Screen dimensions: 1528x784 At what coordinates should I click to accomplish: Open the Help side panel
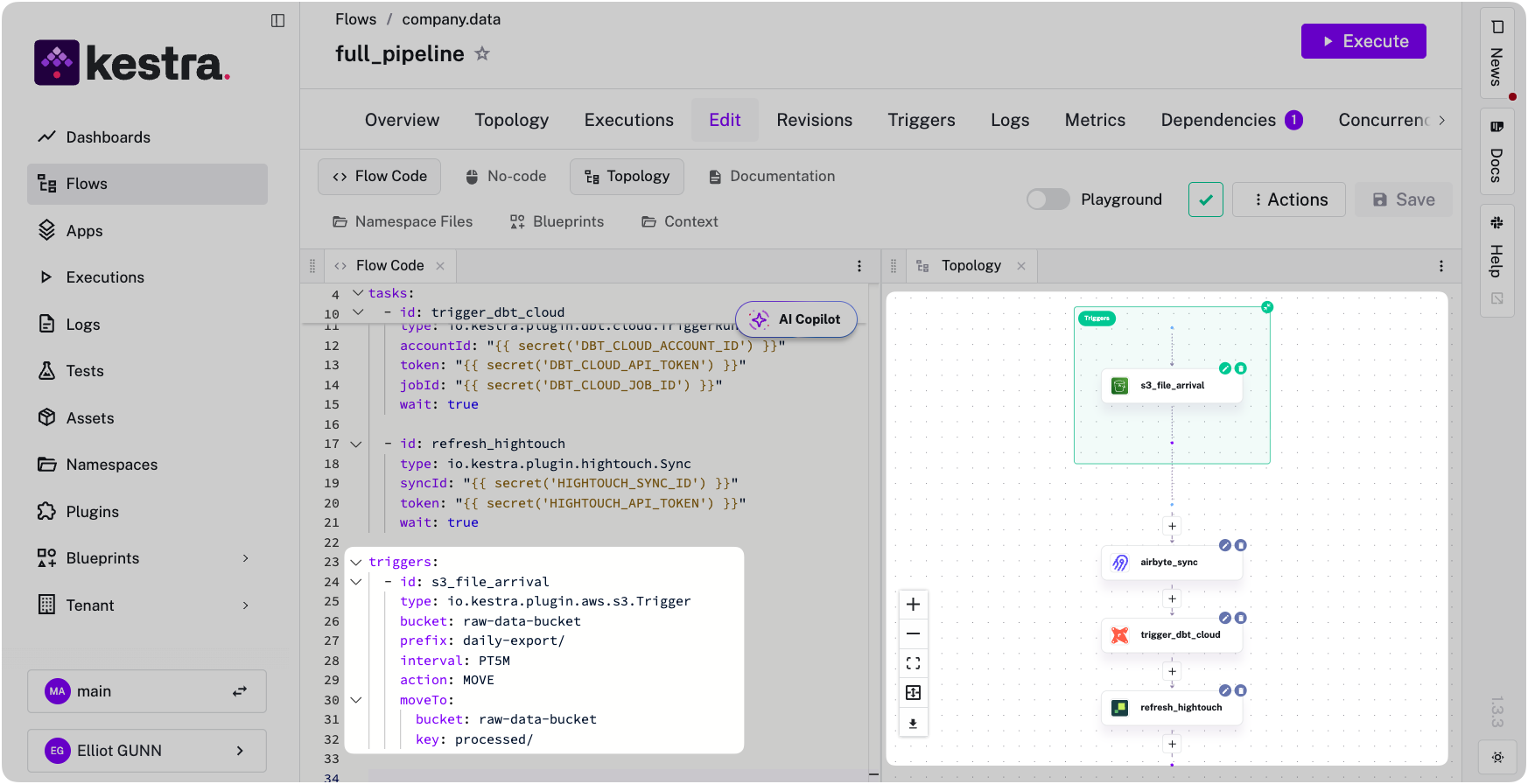(x=1496, y=260)
